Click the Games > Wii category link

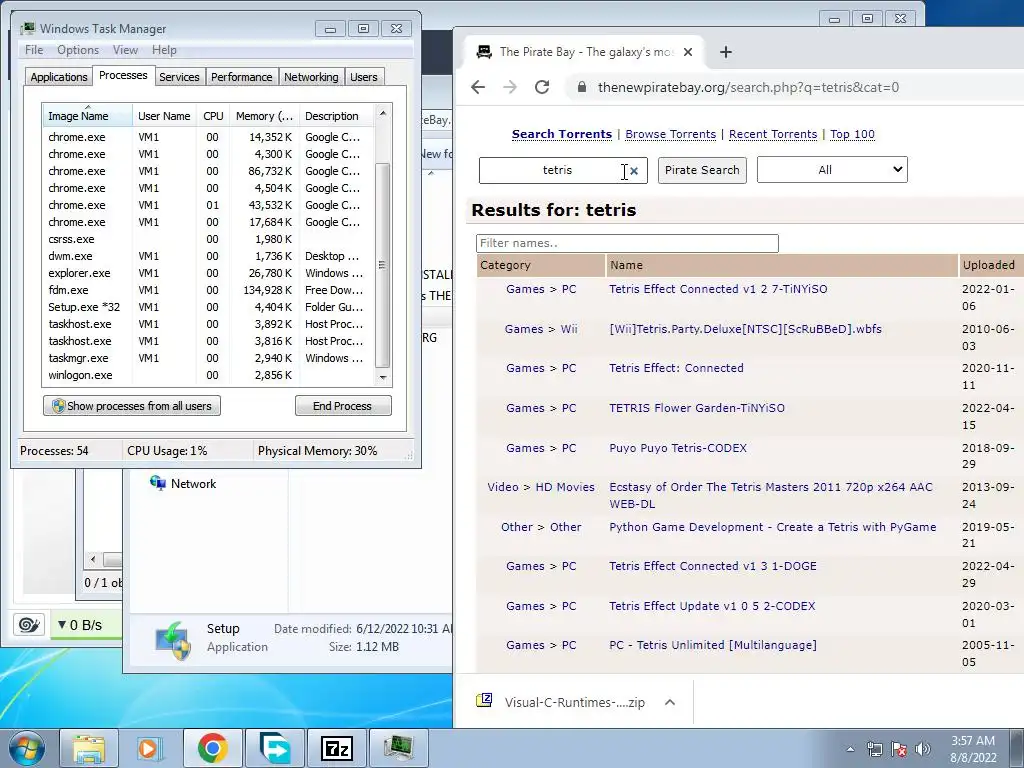point(541,329)
